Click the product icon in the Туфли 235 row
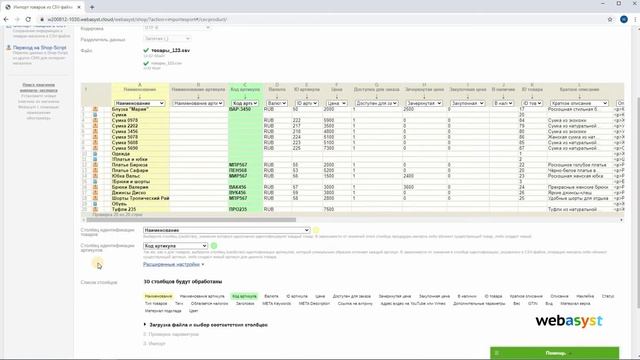640x360 pixels. coord(95,209)
